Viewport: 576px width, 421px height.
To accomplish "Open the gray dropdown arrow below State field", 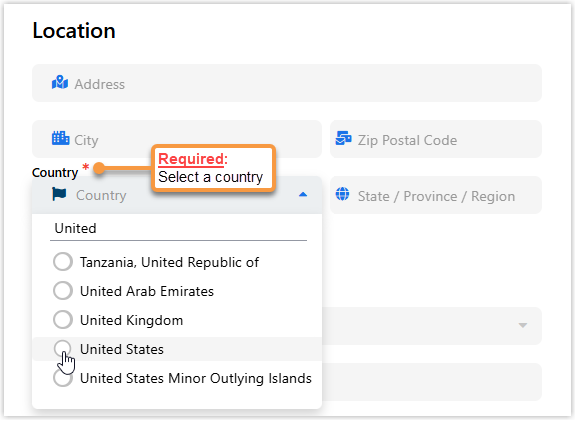I will coord(522,325).
